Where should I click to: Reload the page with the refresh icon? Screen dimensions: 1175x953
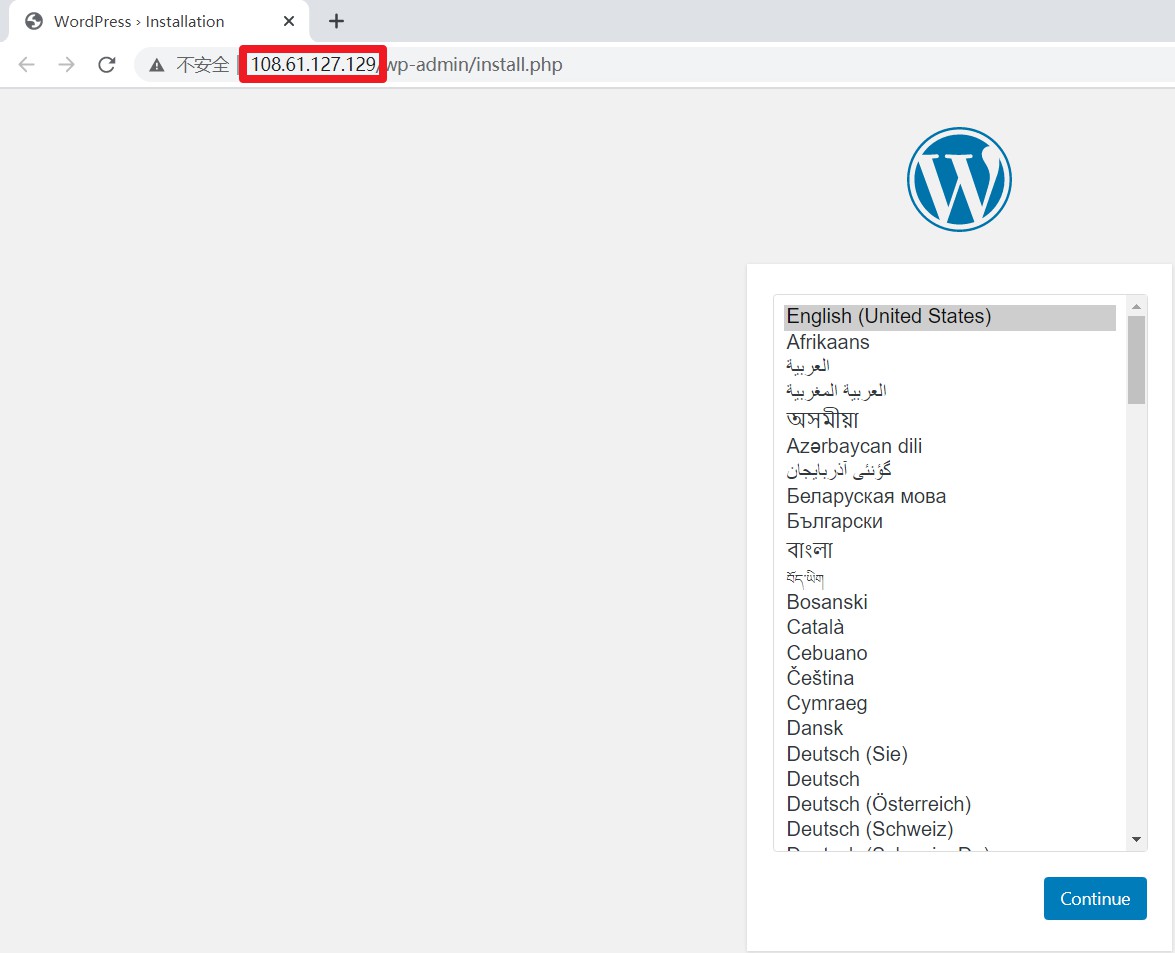pos(106,64)
